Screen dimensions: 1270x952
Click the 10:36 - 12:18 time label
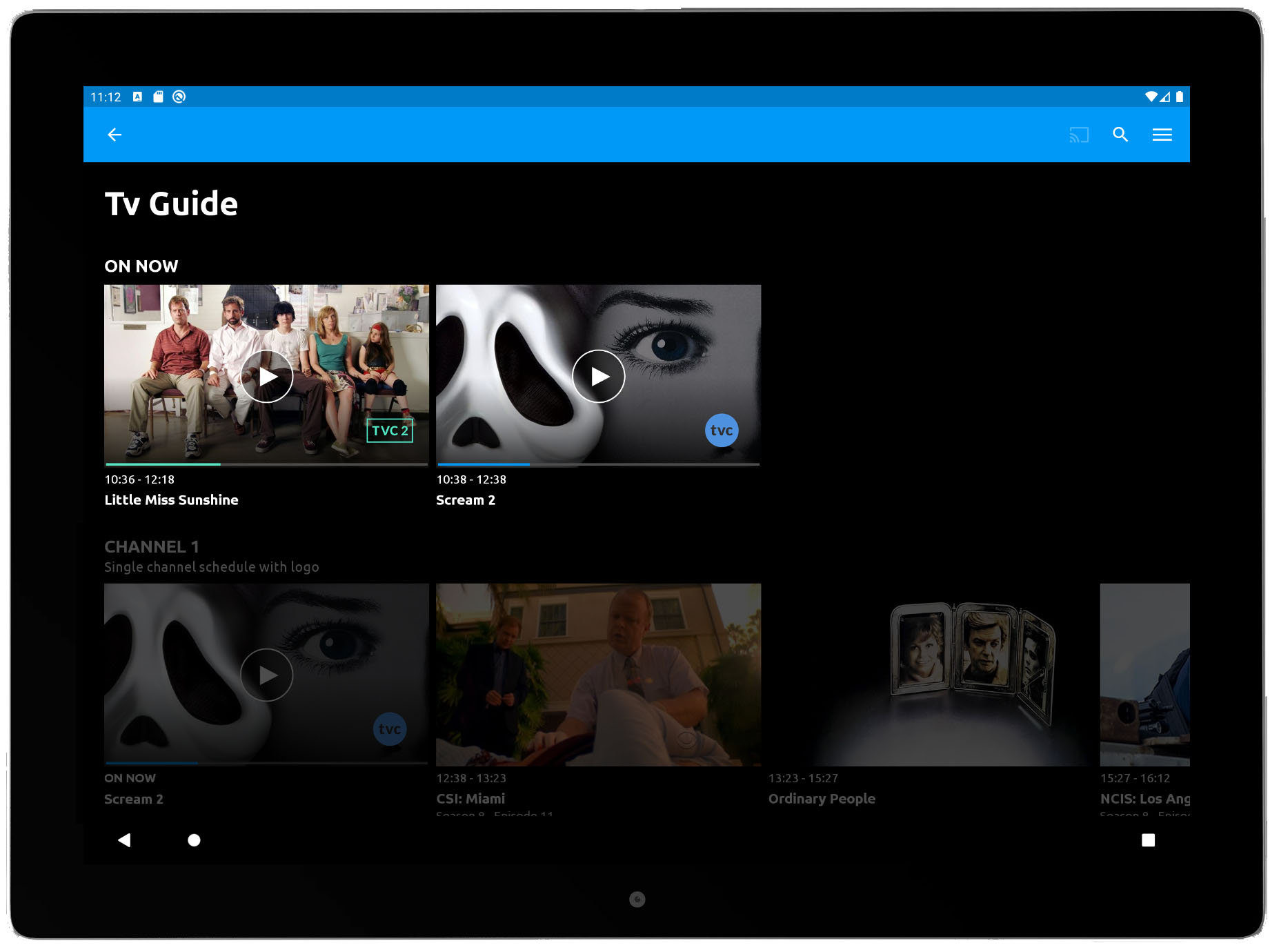pos(139,479)
